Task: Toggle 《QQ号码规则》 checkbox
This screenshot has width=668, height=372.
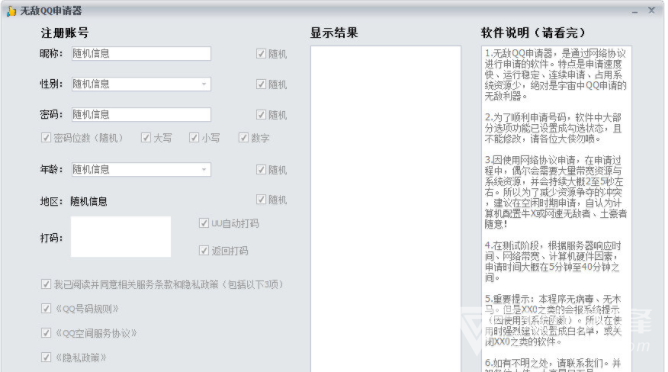Action: click(46, 308)
